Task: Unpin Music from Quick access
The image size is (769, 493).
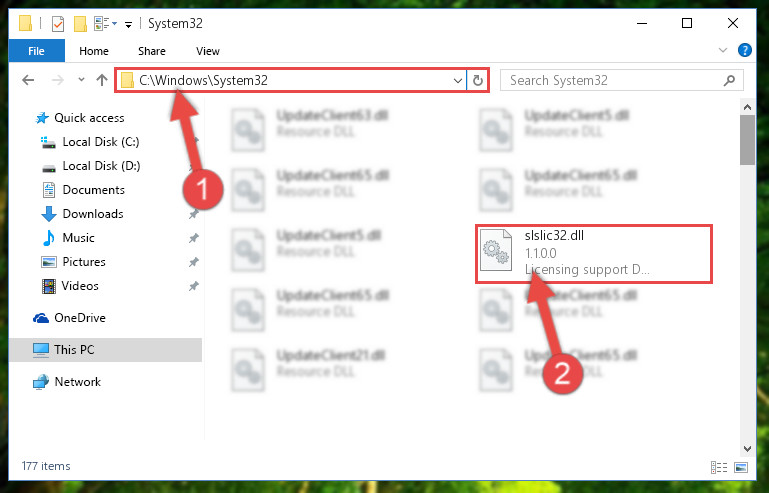Action: (x=194, y=238)
